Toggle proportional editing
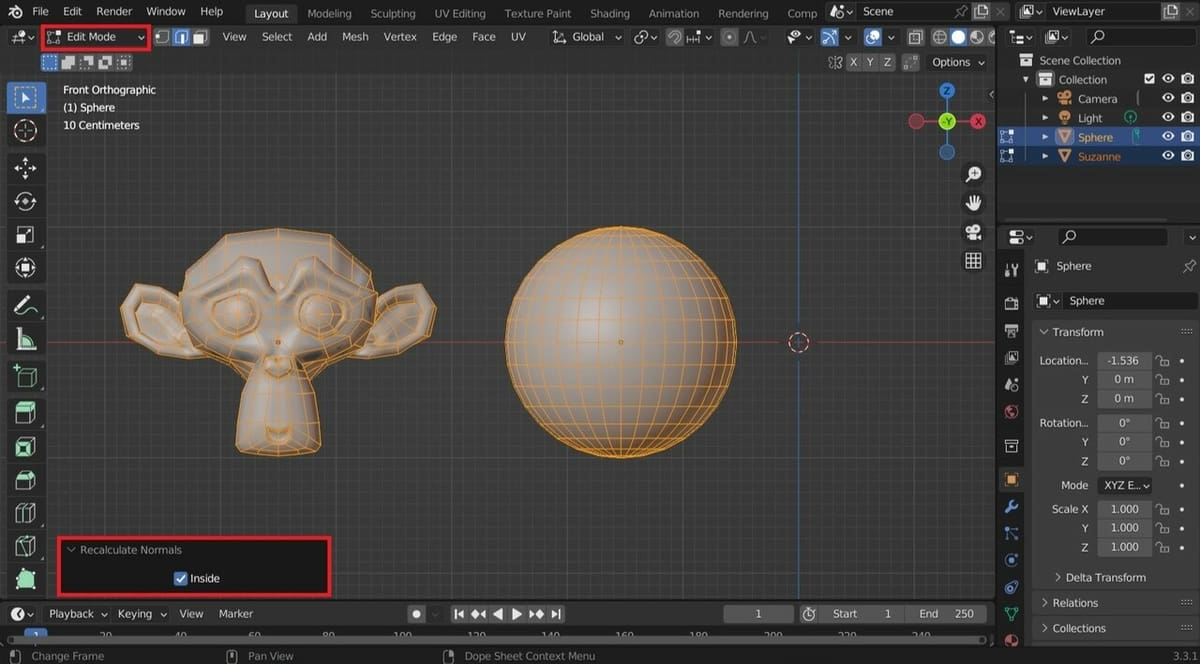1200x664 pixels. click(x=729, y=37)
